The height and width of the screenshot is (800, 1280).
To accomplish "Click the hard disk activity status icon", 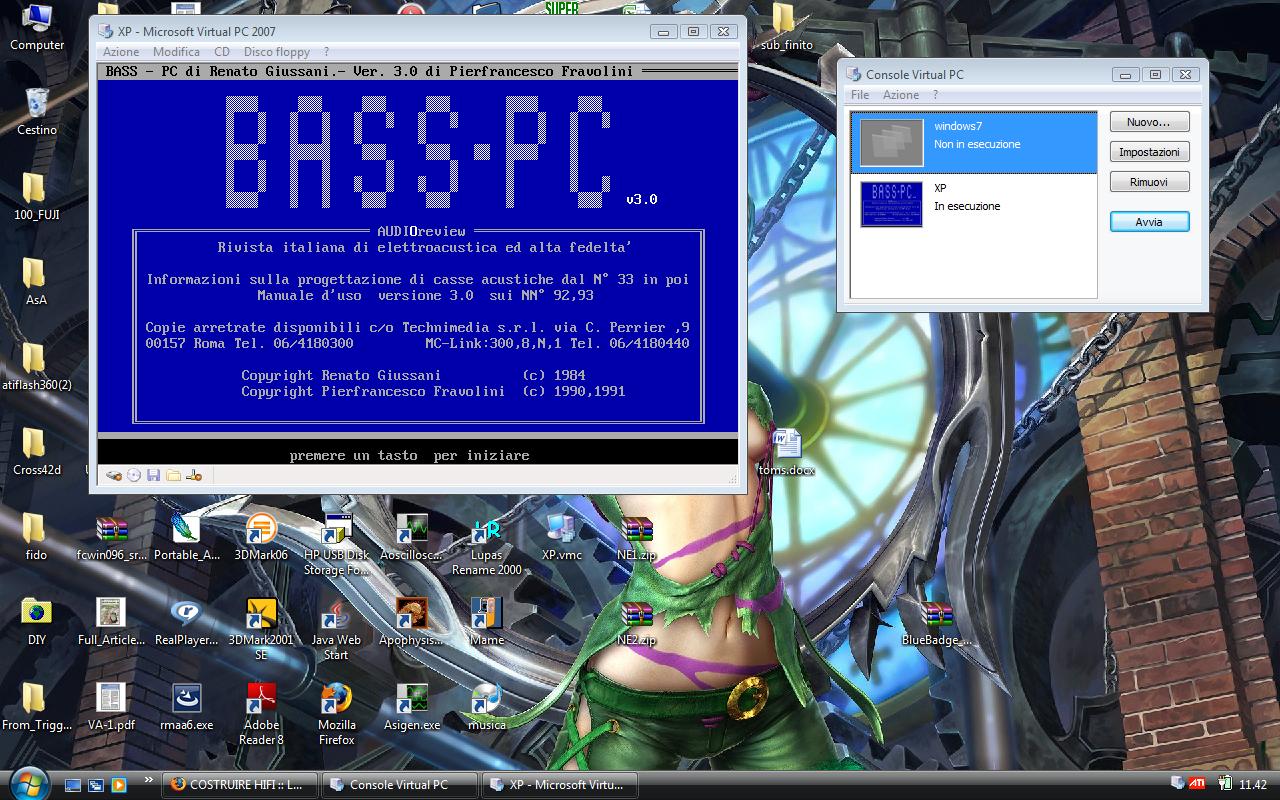I will point(114,475).
